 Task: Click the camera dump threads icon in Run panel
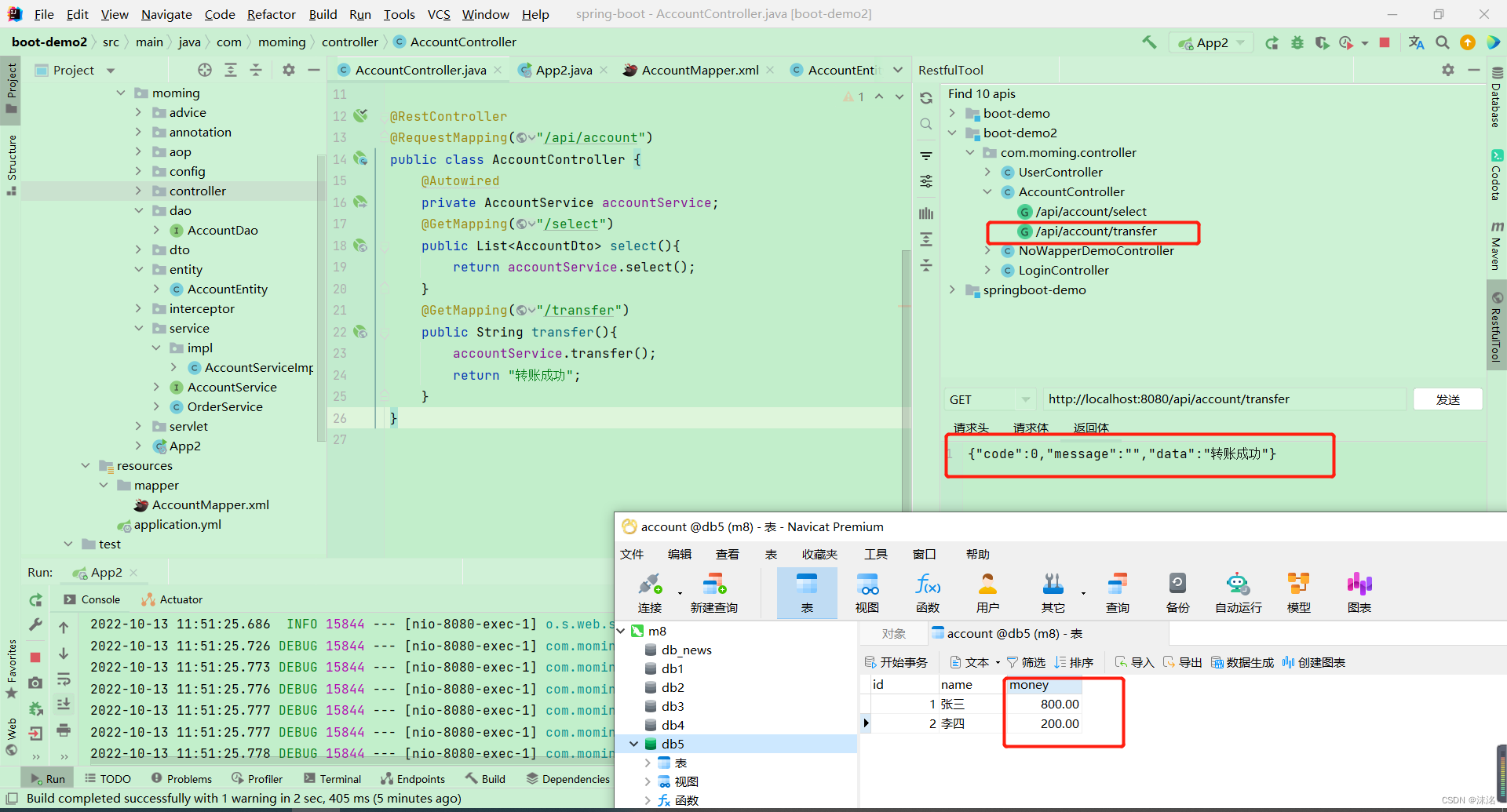[x=35, y=683]
